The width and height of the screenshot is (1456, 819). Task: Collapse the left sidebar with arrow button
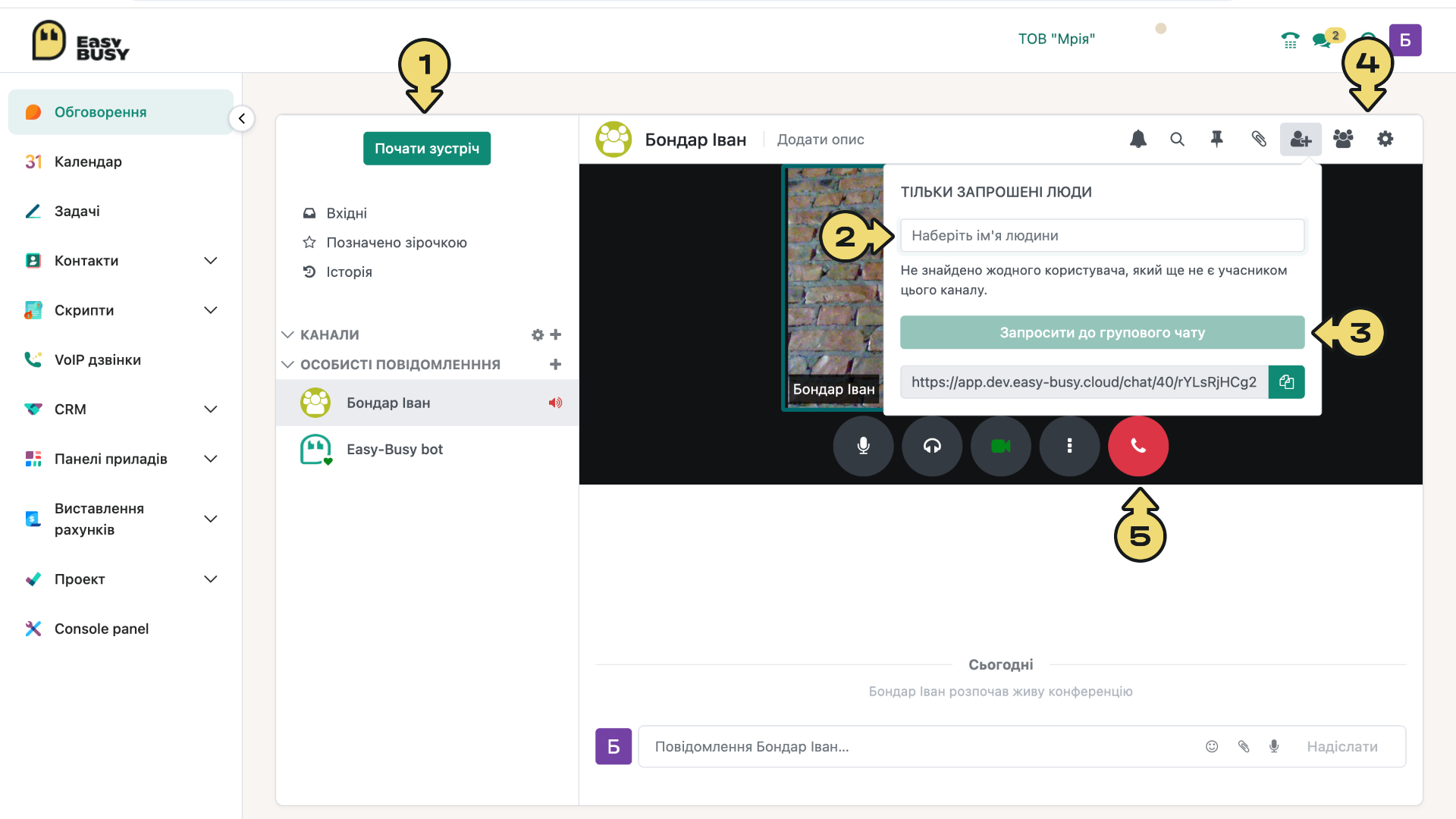(241, 118)
